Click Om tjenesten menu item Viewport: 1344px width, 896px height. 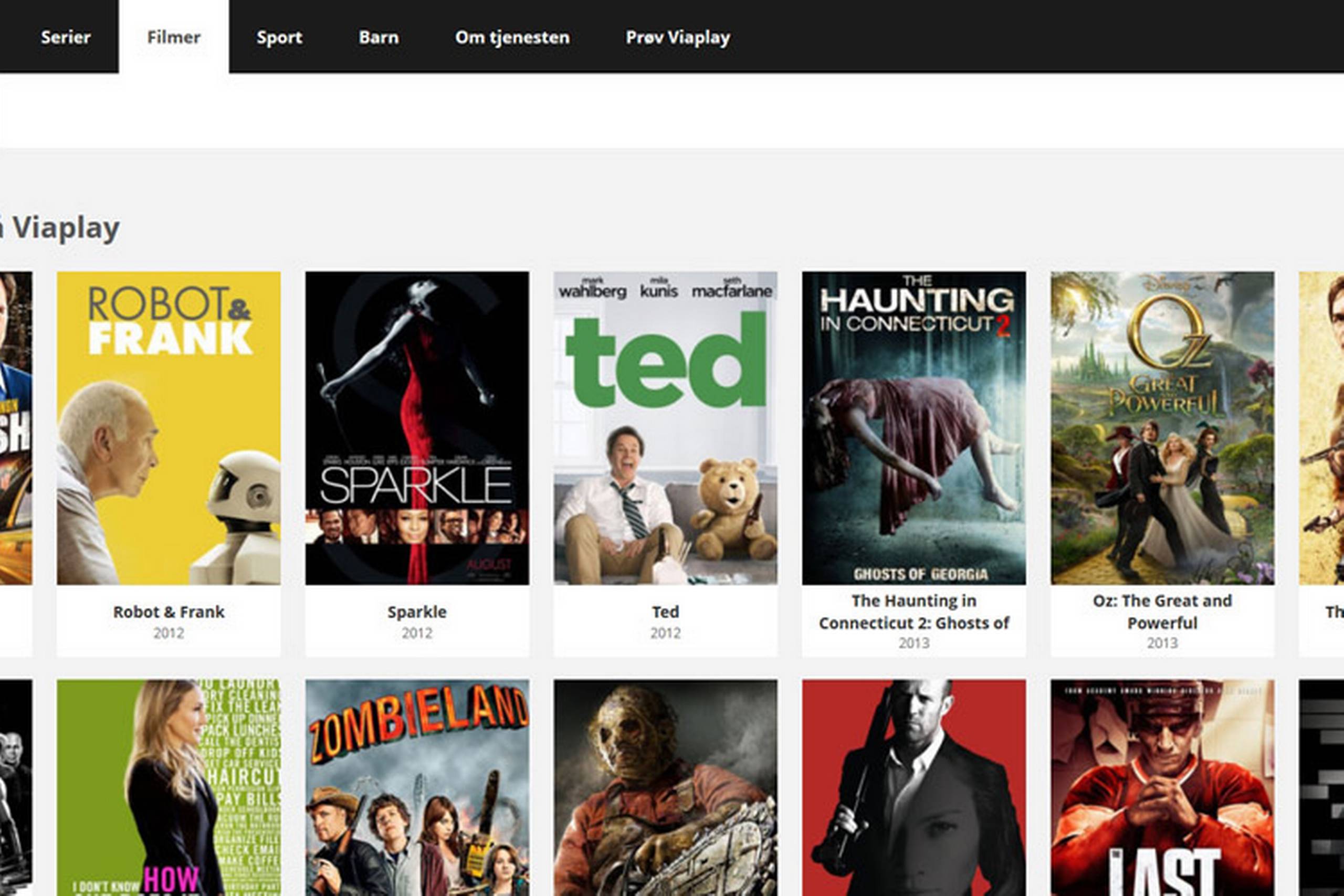pyautogui.click(x=512, y=37)
